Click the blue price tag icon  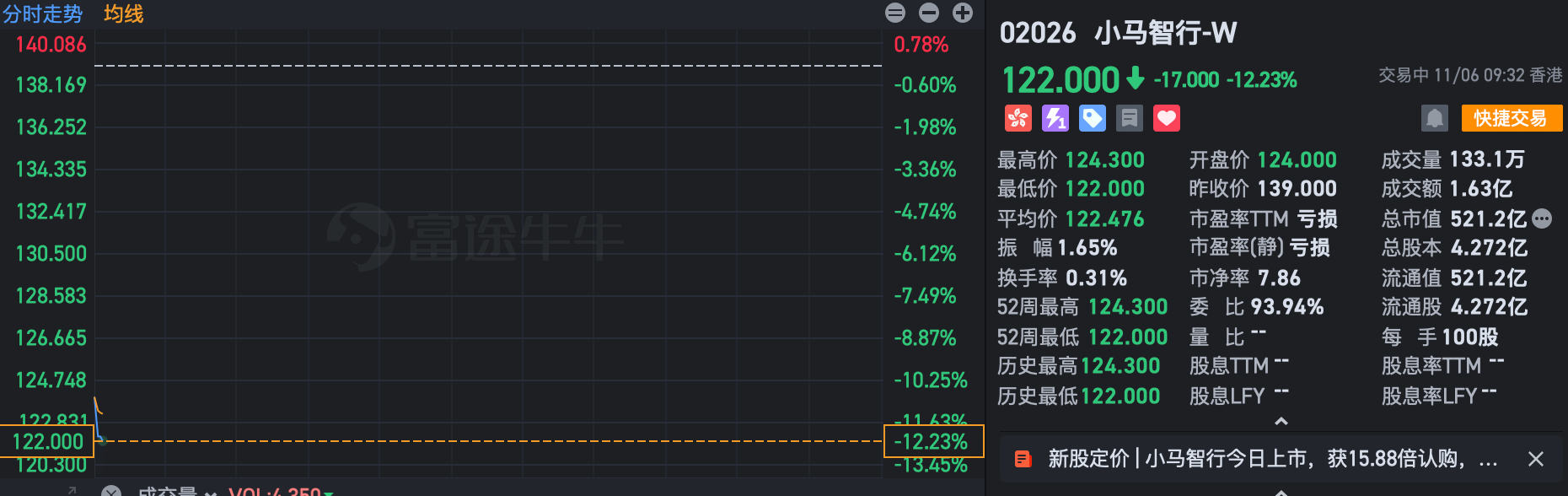(x=1093, y=118)
